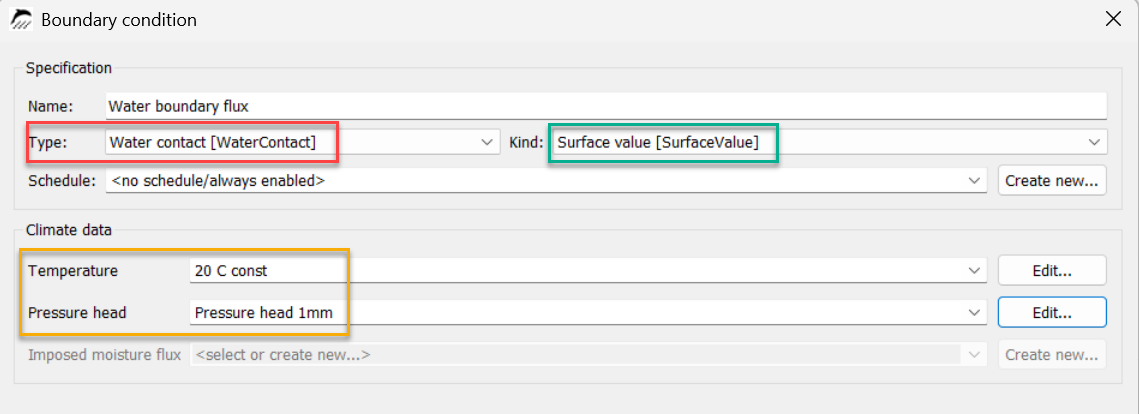This screenshot has height=414, width=1139.
Task: Click Create new button beside Schedule
Action: [1052, 181]
